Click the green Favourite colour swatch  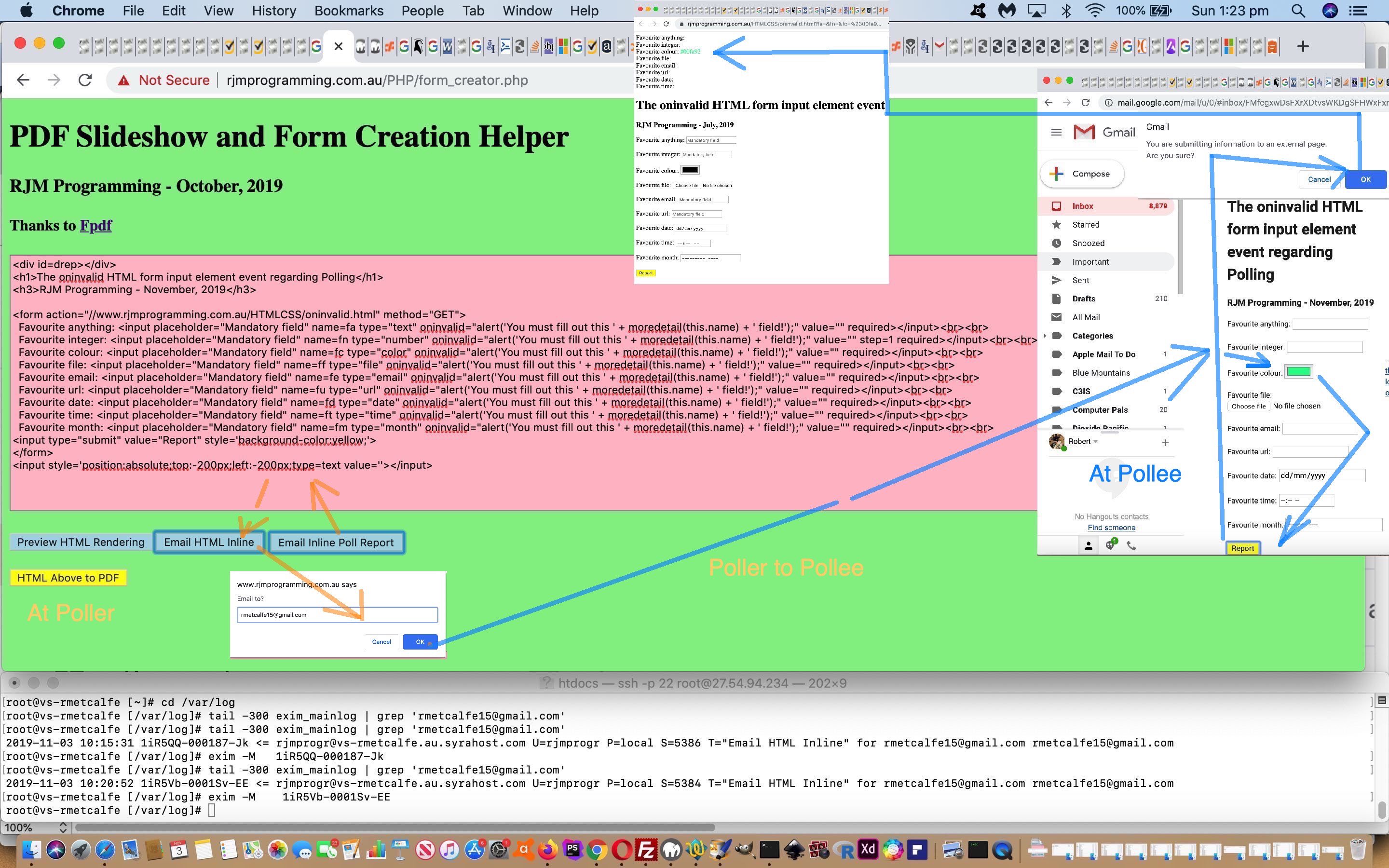[1298, 372]
